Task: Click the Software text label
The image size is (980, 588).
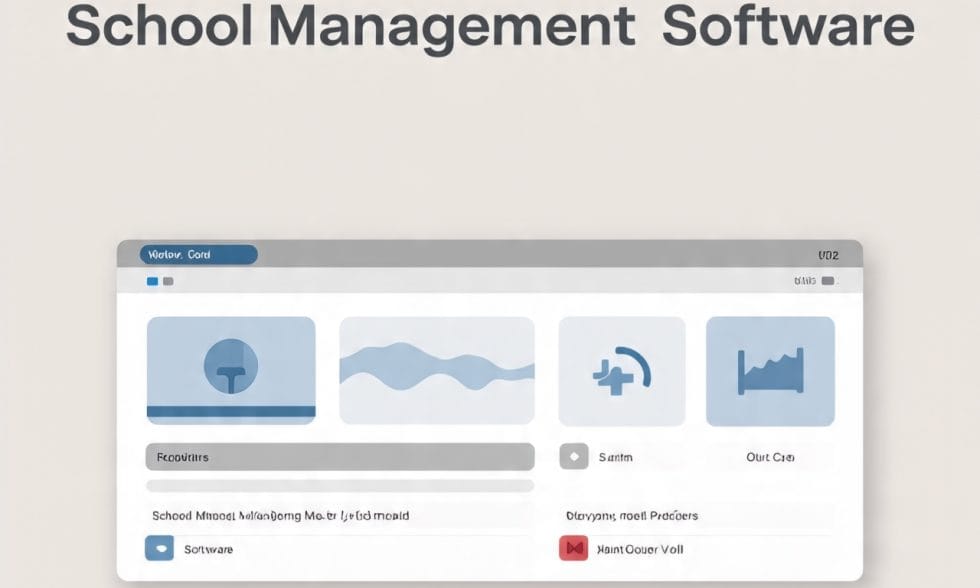Action: click(x=208, y=549)
